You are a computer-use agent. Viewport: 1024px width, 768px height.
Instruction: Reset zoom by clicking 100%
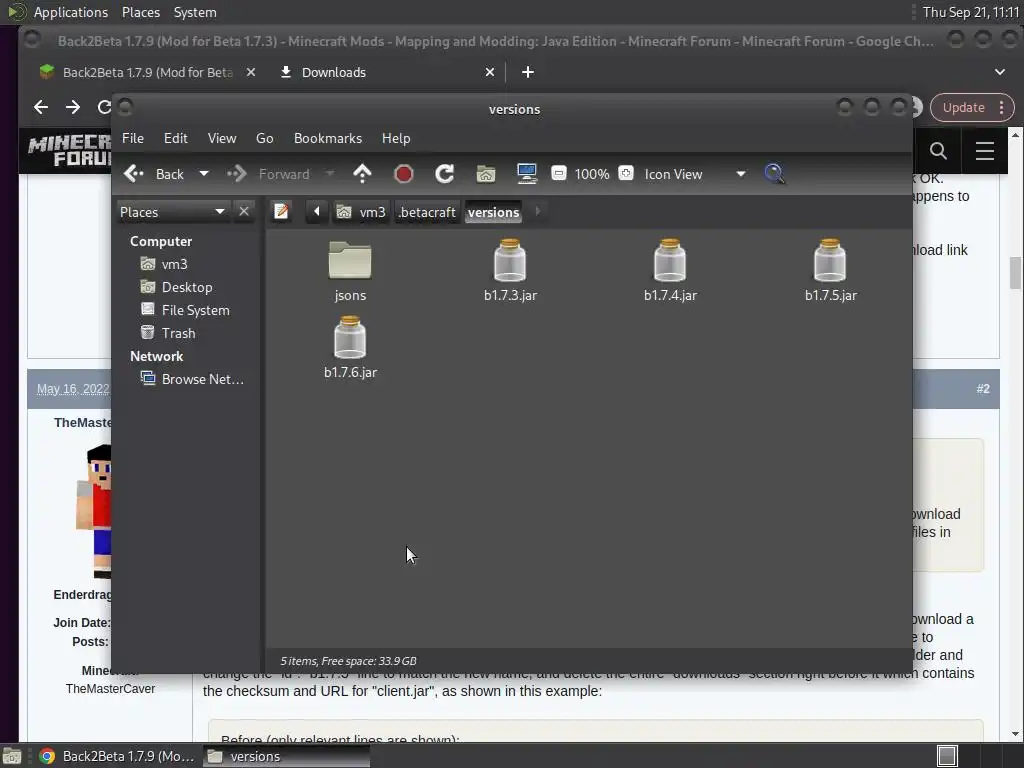(x=592, y=174)
